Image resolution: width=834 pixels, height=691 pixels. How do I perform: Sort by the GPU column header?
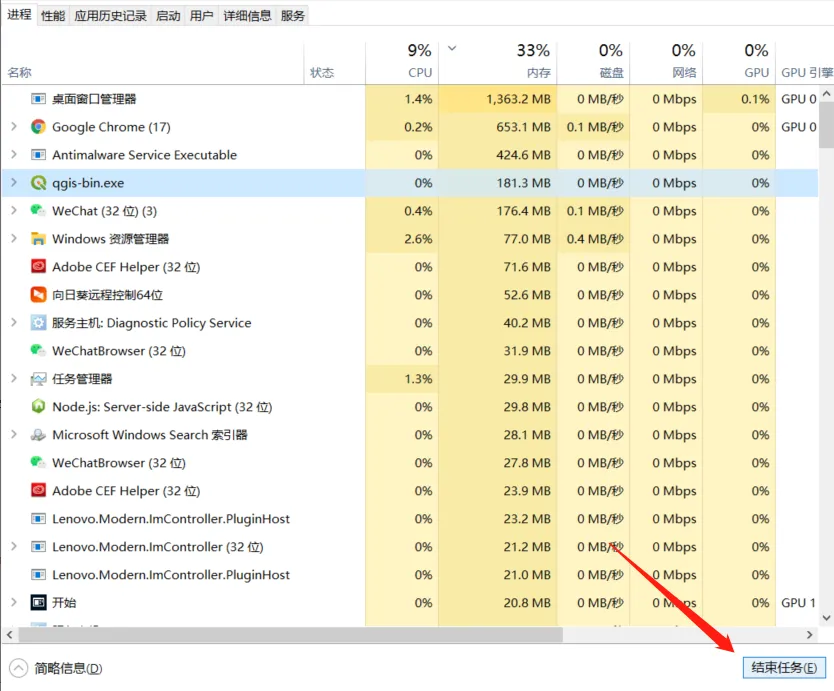point(739,63)
